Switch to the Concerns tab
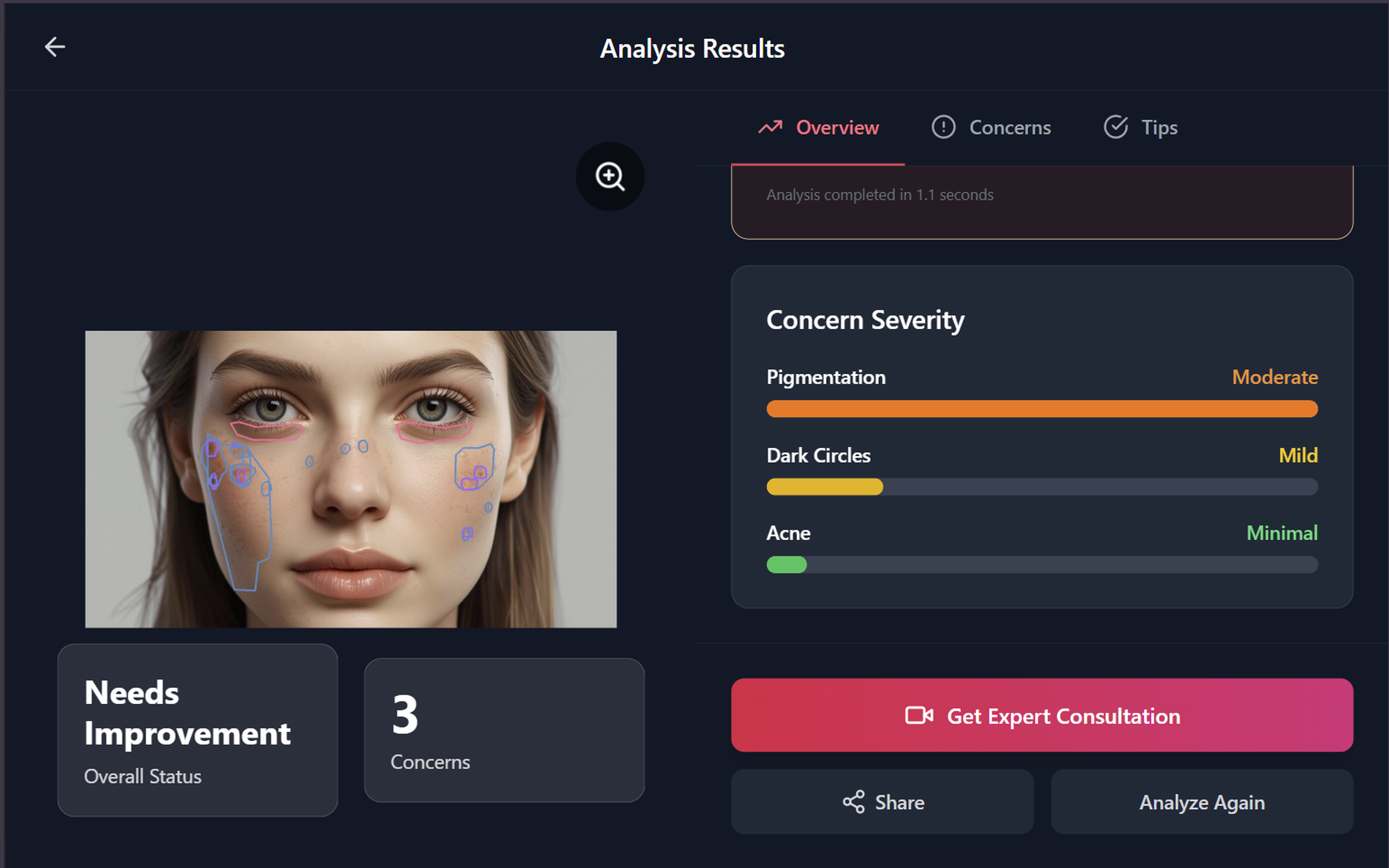 tap(1010, 127)
